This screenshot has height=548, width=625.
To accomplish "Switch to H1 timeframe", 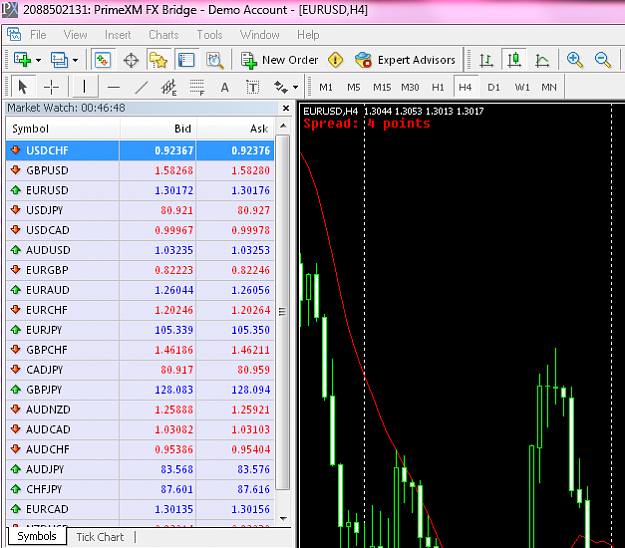I will point(438,87).
